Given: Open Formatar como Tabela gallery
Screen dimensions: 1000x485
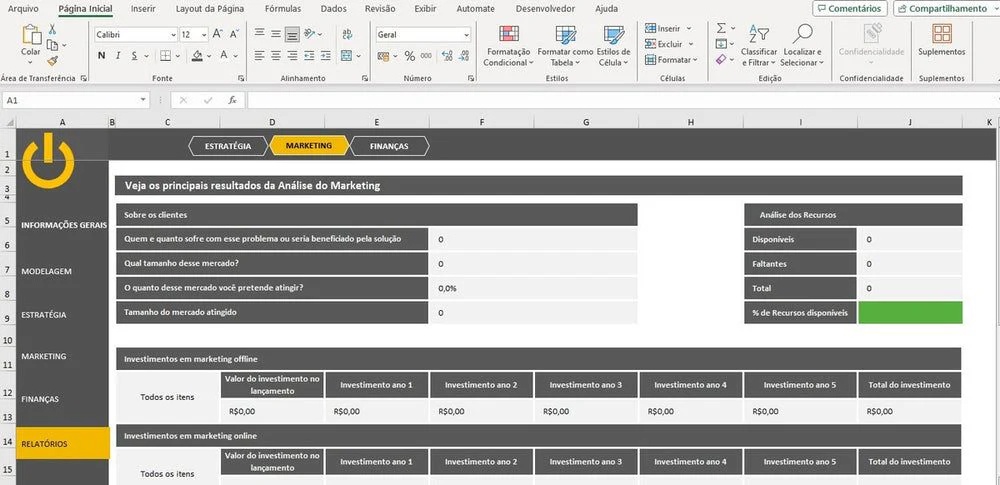Looking at the screenshot, I should point(565,45).
